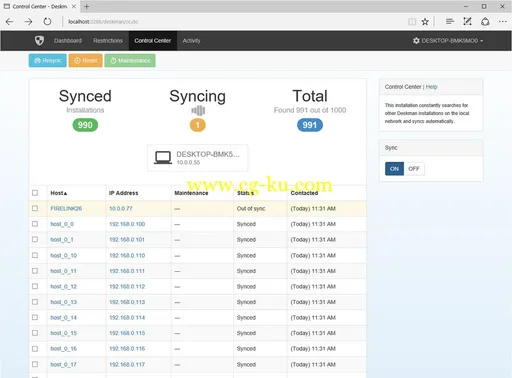512x378 pixels.
Task: Check the FIRELINK26 row checkbox
Action: click(35, 208)
